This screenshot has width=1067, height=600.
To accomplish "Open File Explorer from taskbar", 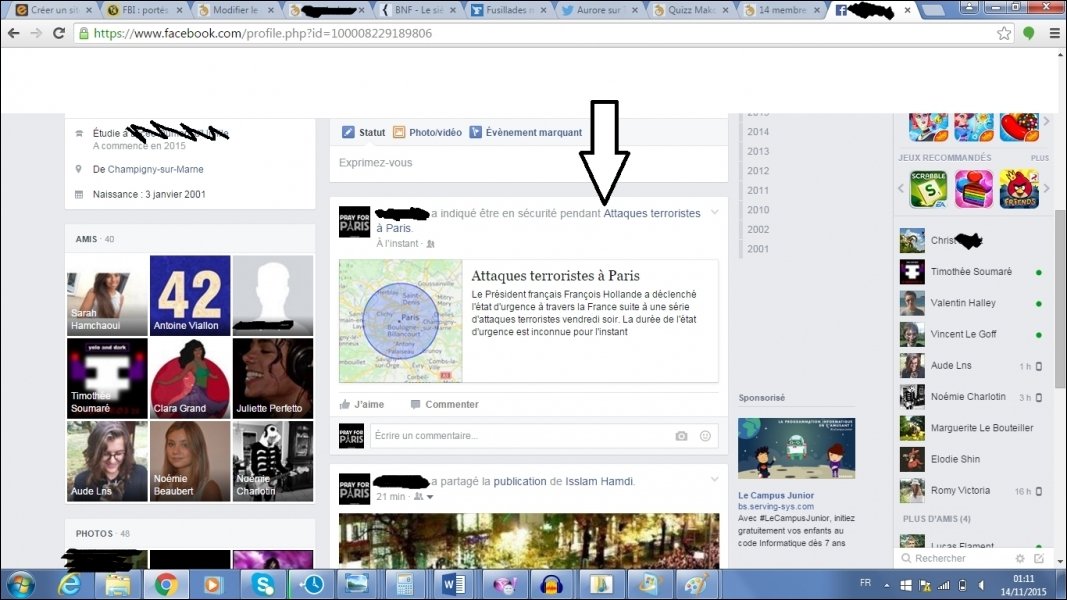I will [x=117, y=584].
